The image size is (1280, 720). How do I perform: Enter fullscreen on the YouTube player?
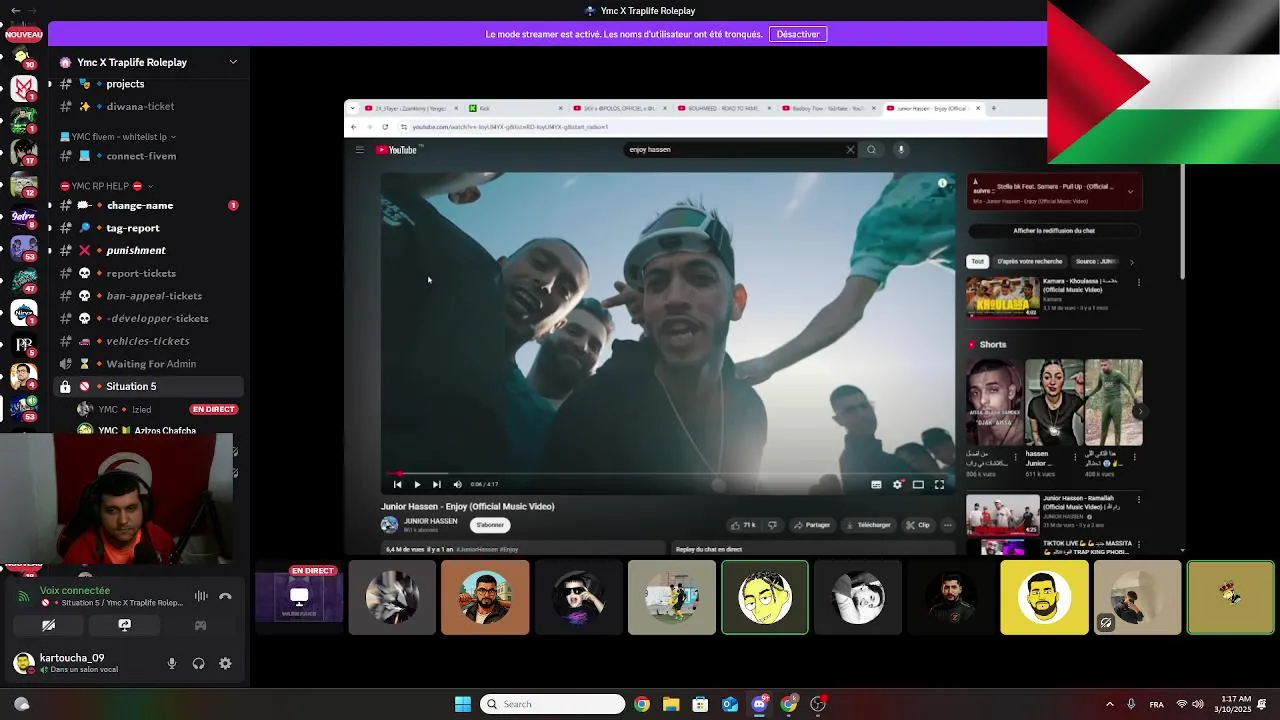click(x=939, y=485)
